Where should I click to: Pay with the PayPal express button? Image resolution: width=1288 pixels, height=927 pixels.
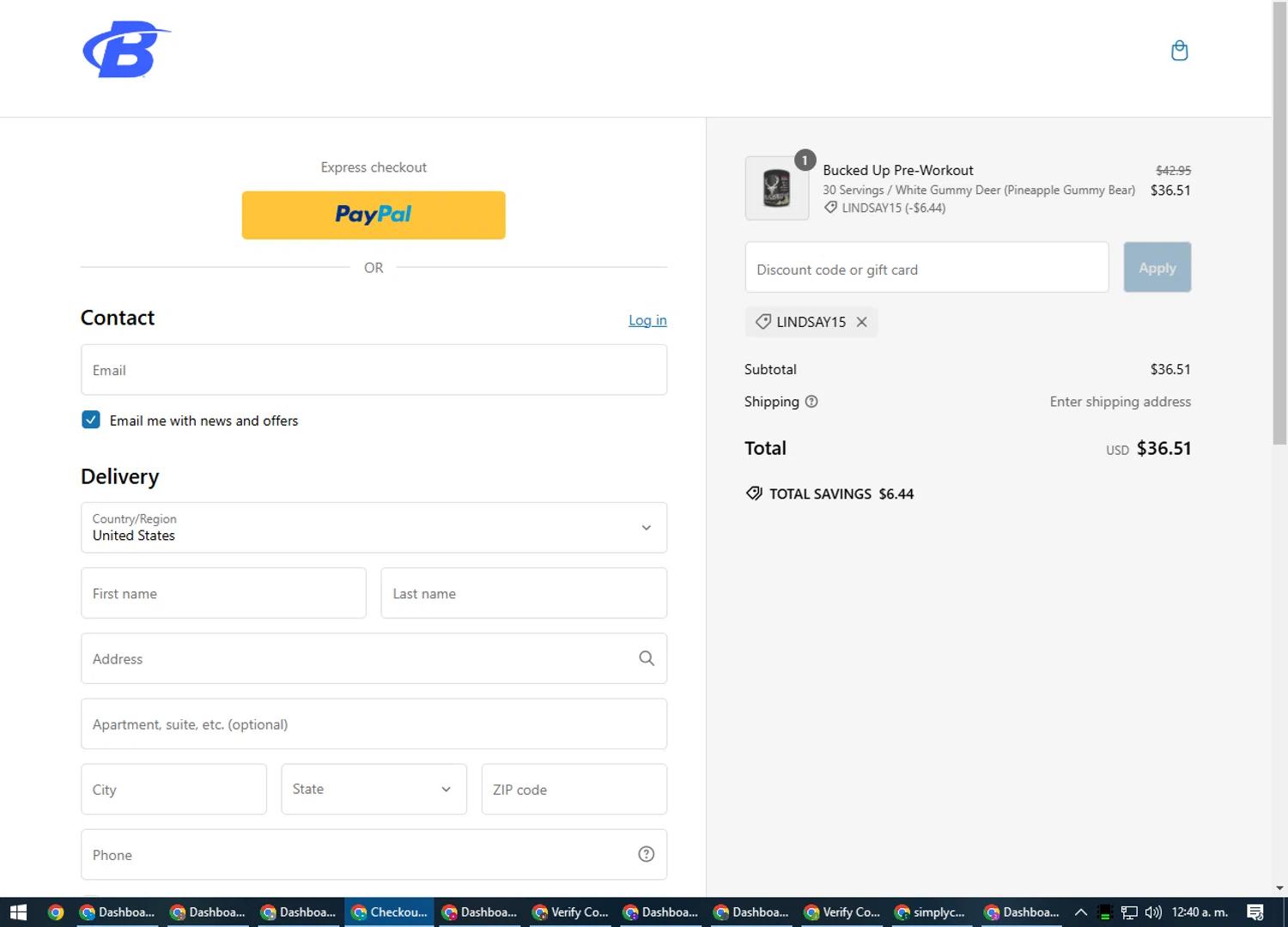click(x=374, y=215)
